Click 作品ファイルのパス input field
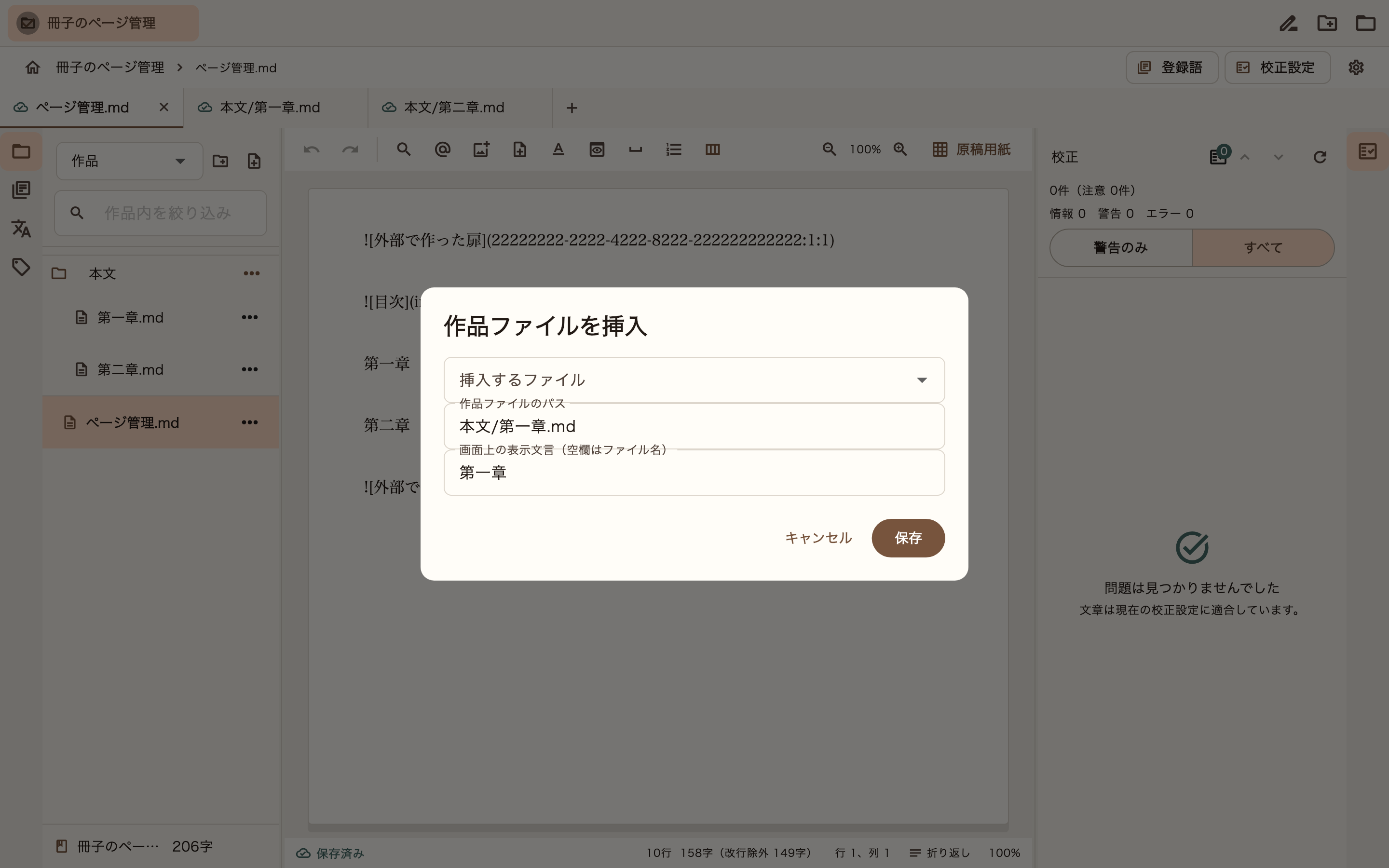The image size is (1389, 868). pyautogui.click(x=694, y=427)
